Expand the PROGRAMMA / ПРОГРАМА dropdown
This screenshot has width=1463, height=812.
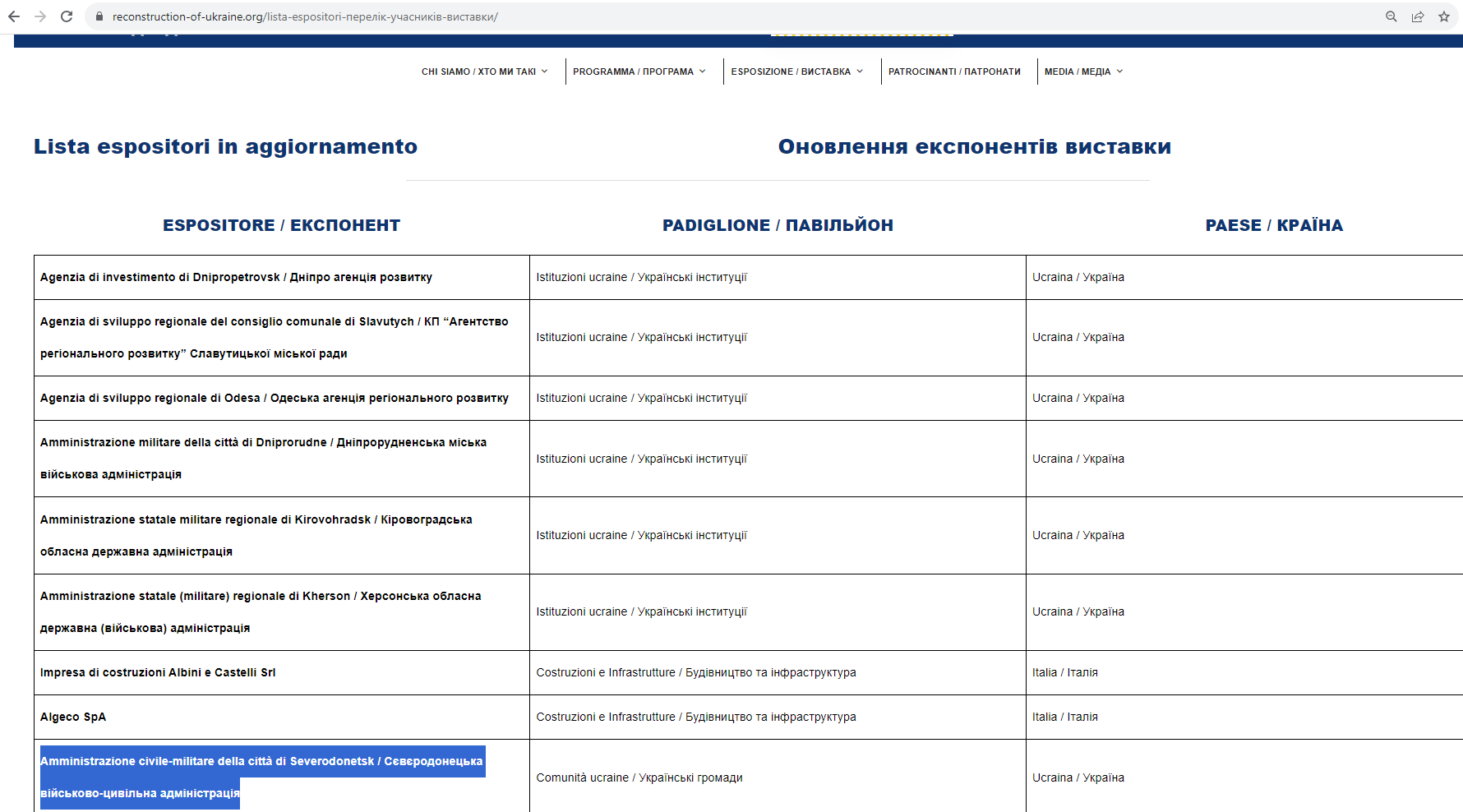pos(639,72)
